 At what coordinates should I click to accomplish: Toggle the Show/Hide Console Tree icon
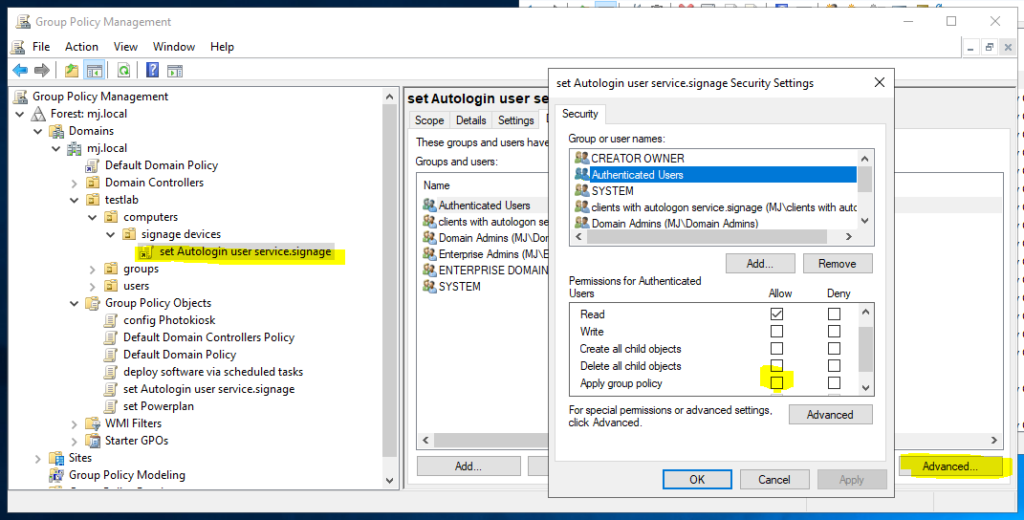click(95, 70)
